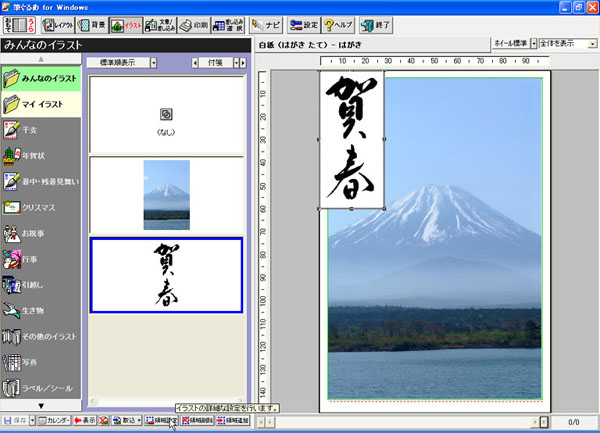Select the イラスト (Illustration) toolbar button

[x=126, y=25]
